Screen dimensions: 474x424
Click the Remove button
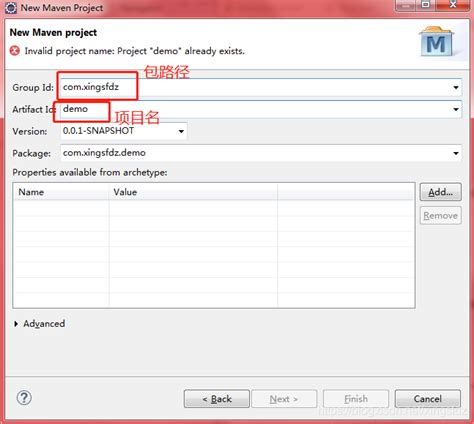pyautogui.click(x=440, y=216)
